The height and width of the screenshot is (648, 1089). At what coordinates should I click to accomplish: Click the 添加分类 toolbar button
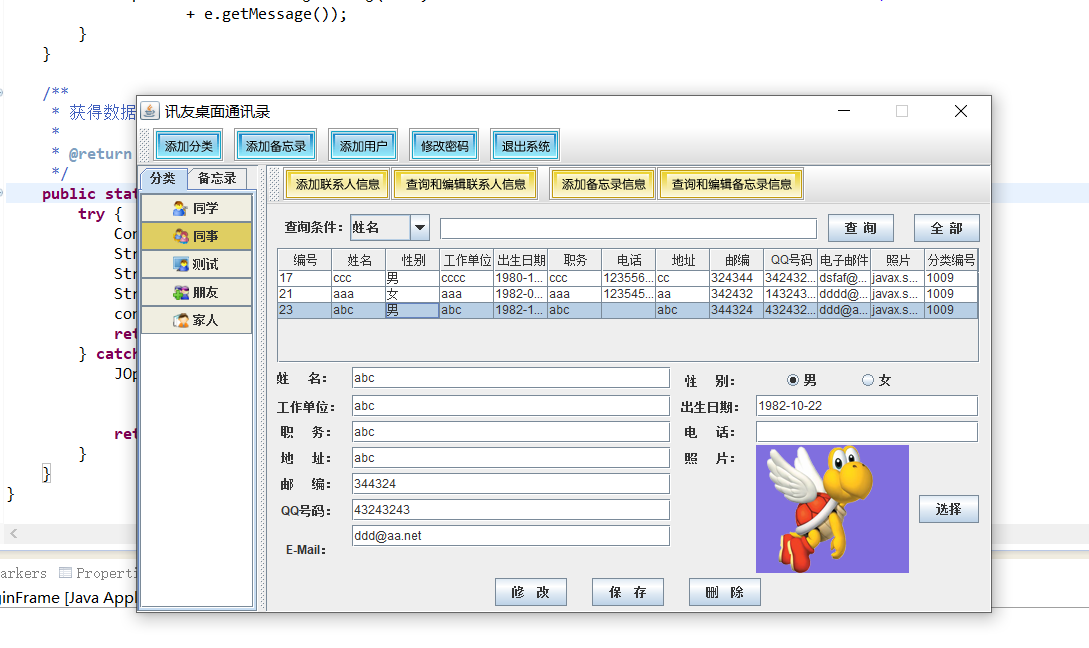pos(189,146)
